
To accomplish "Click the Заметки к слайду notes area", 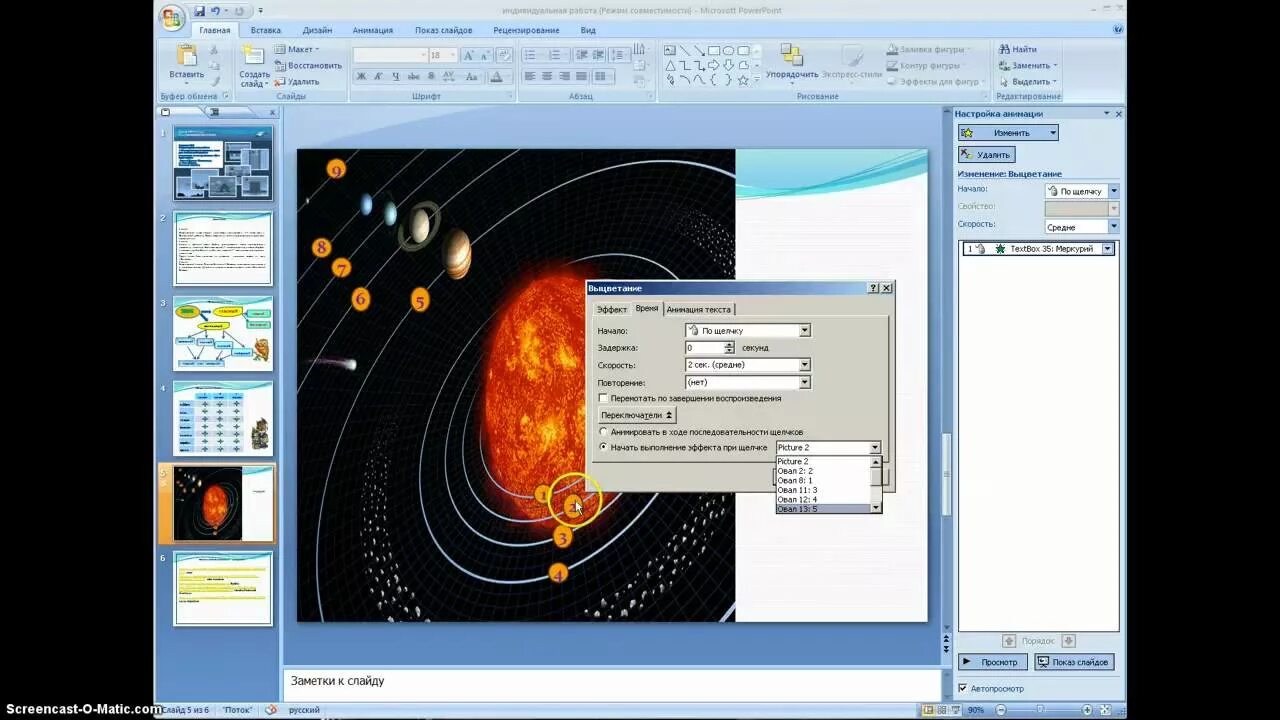I will pyautogui.click(x=612, y=682).
